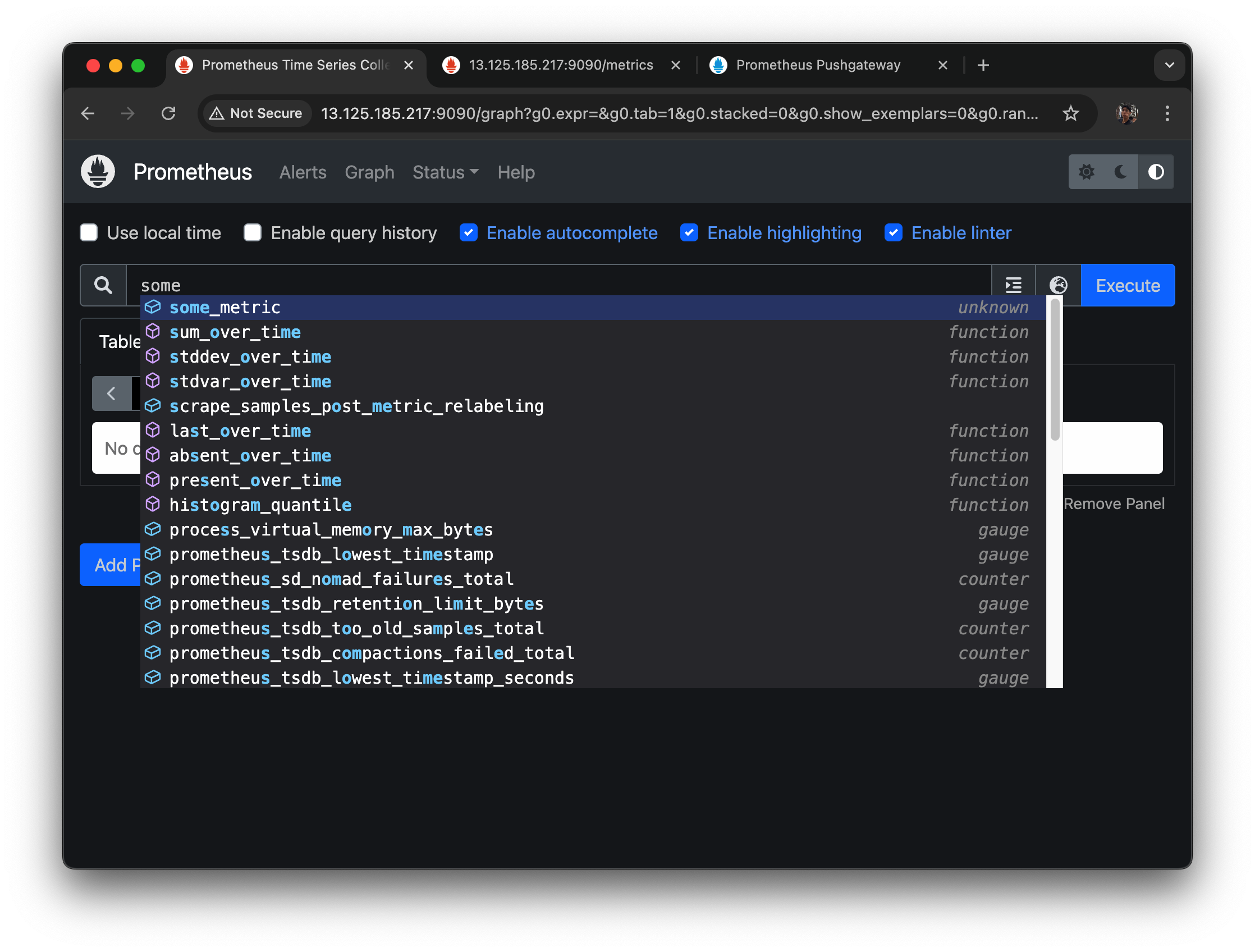Enable the Use local time checkbox
This screenshot has width=1255, height=952.
click(89, 232)
